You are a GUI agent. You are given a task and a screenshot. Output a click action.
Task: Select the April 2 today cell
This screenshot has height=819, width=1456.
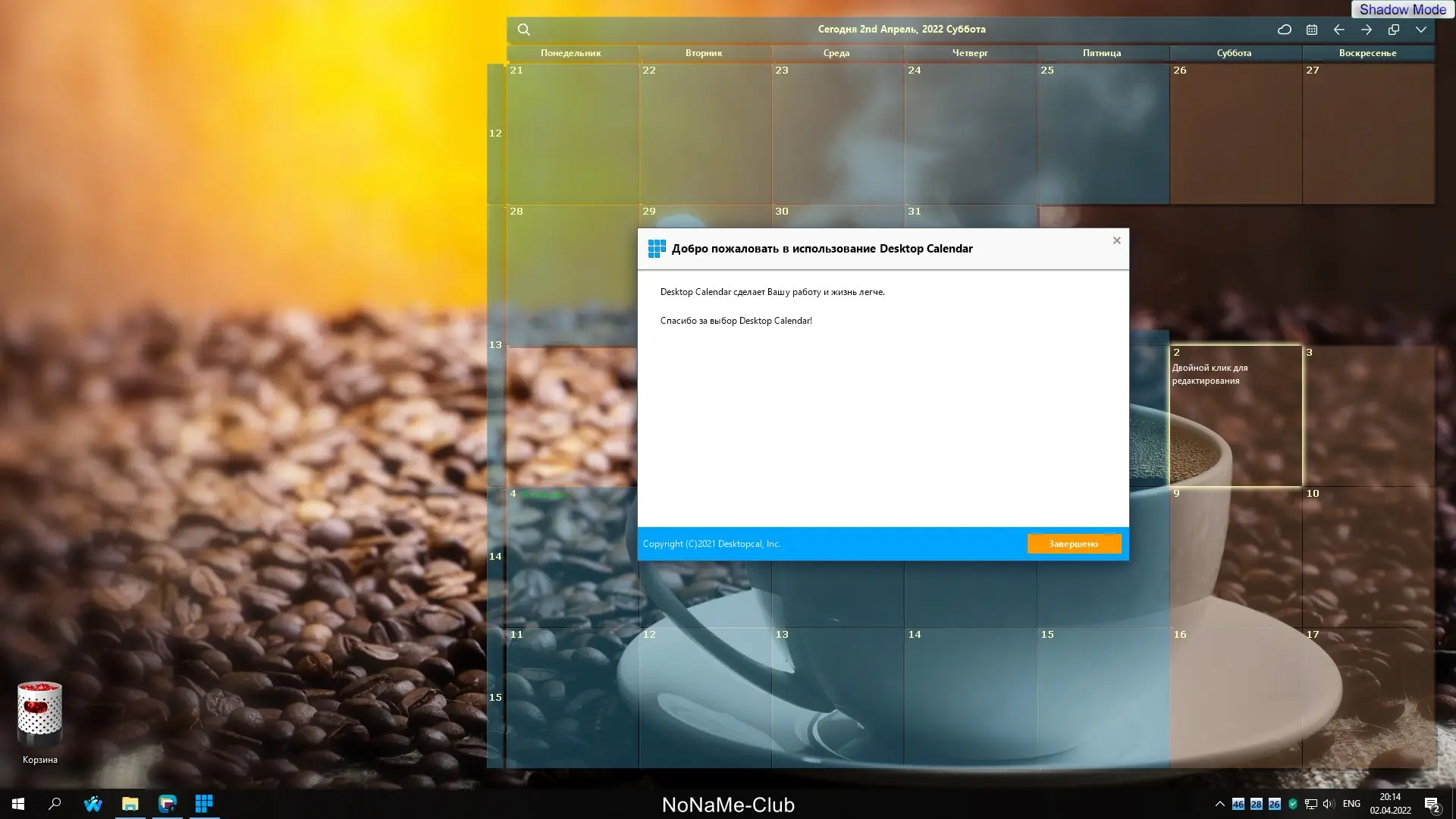click(1235, 425)
